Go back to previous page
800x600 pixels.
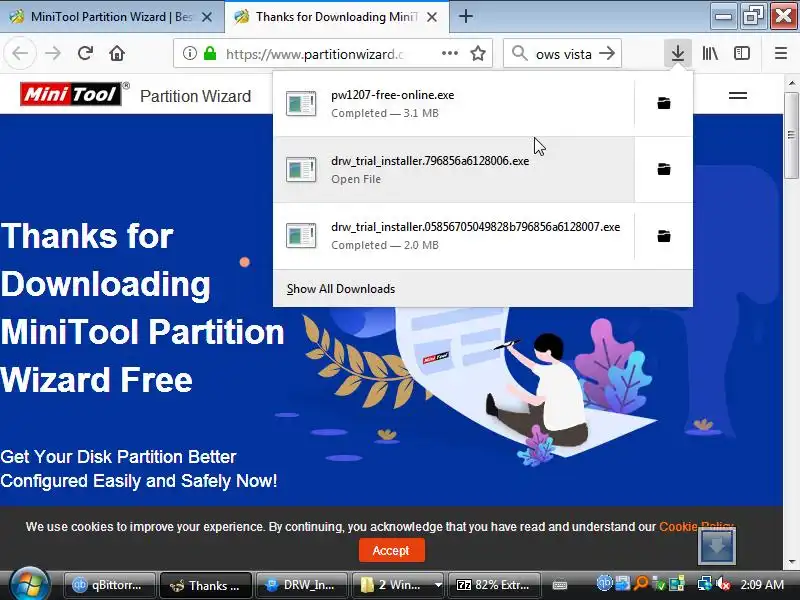[20, 53]
